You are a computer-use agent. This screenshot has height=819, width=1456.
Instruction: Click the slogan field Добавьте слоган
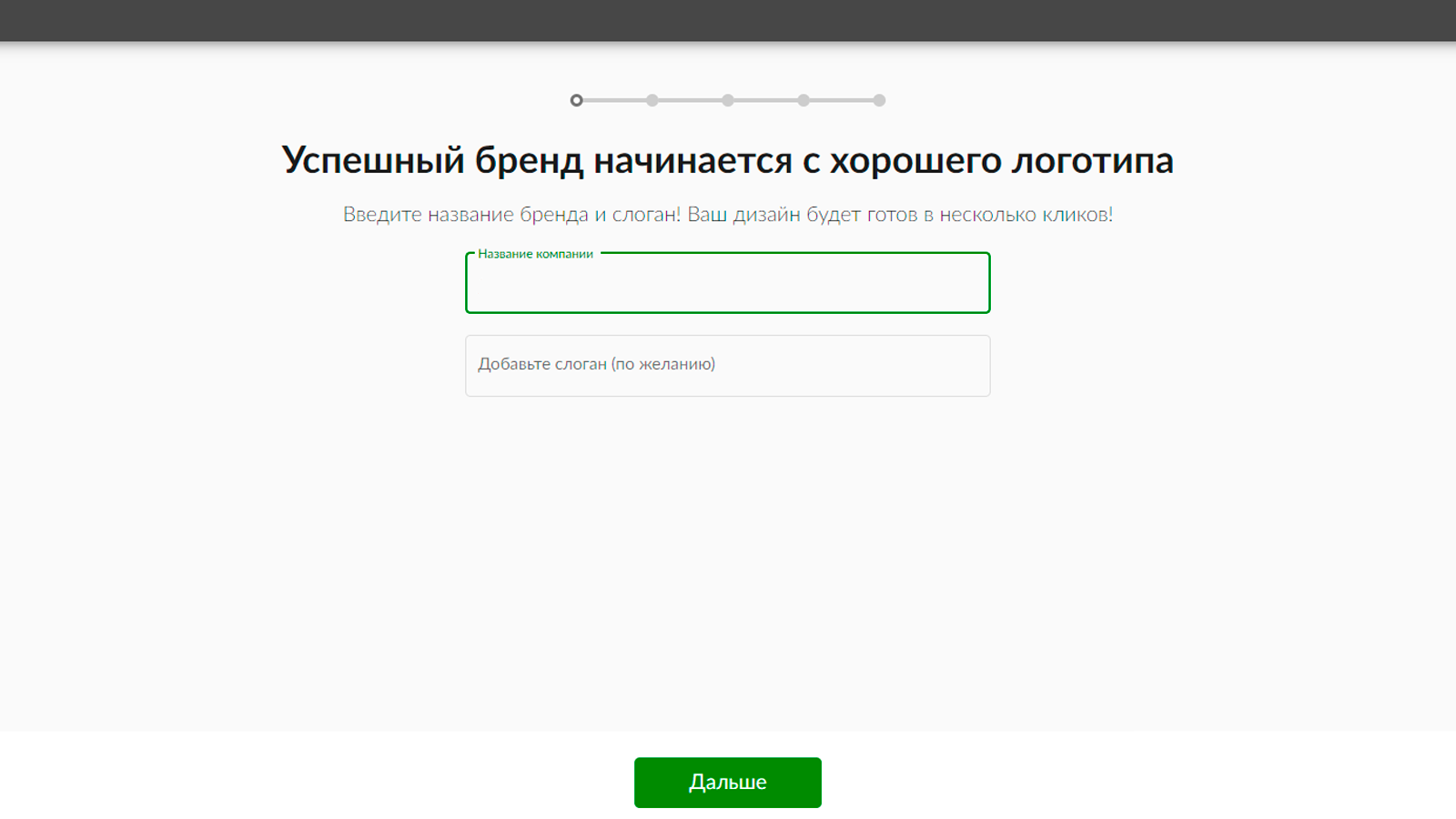(727, 366)
